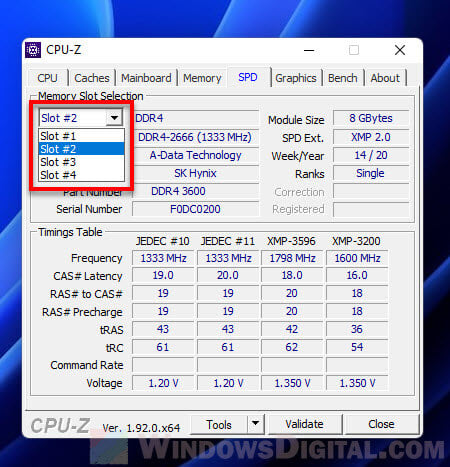Click the JEDEC #11 column header

pyautogui.click(x=228, y=241)
